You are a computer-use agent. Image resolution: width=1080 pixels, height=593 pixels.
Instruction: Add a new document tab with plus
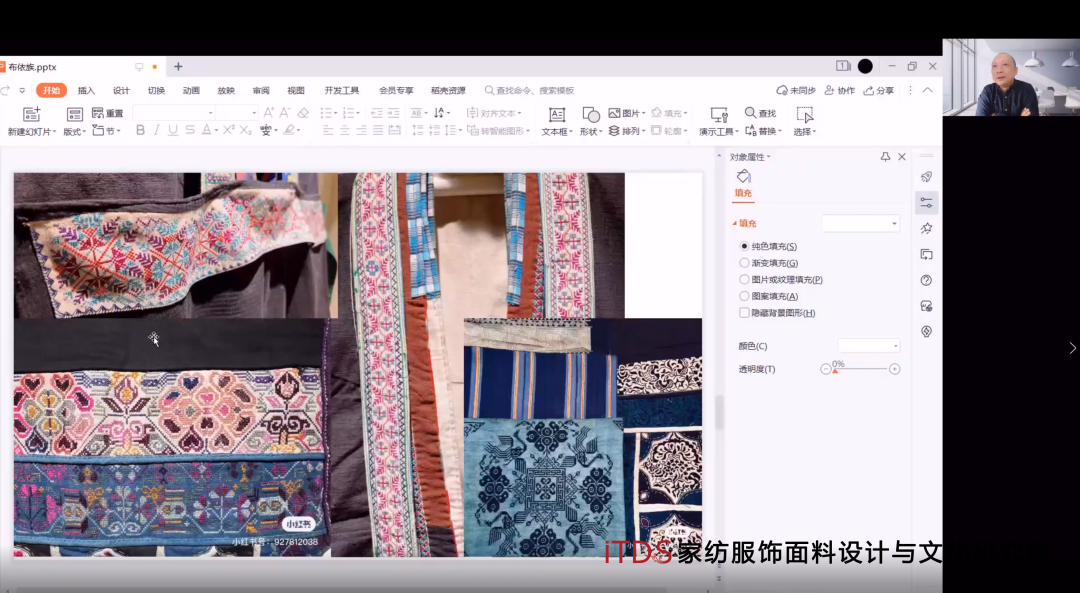pyautogui.click(x=178, y=67)
